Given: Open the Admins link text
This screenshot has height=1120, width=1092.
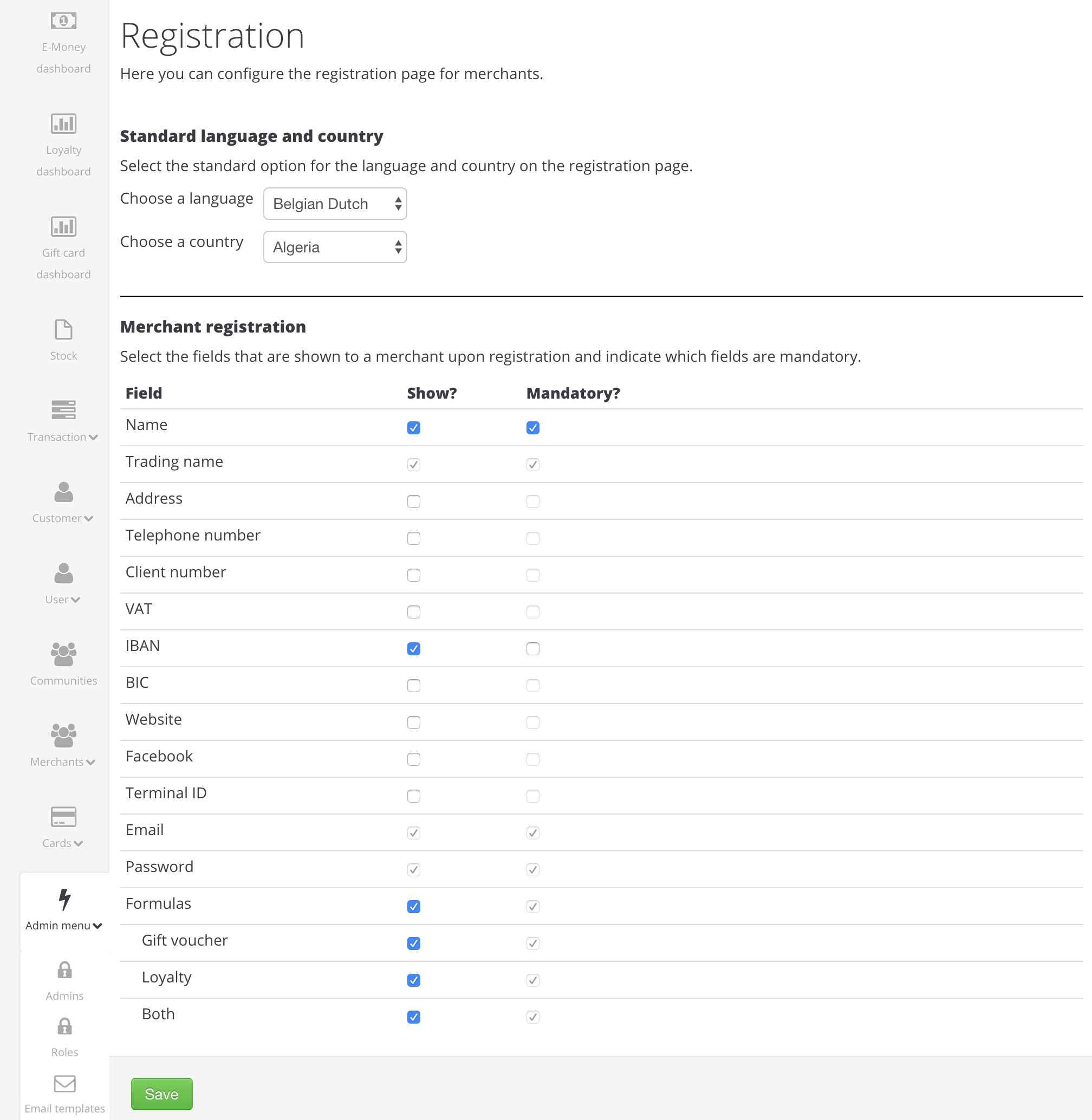Looking at the screenshot, I should pyautogui.click(x=64, y=996).
